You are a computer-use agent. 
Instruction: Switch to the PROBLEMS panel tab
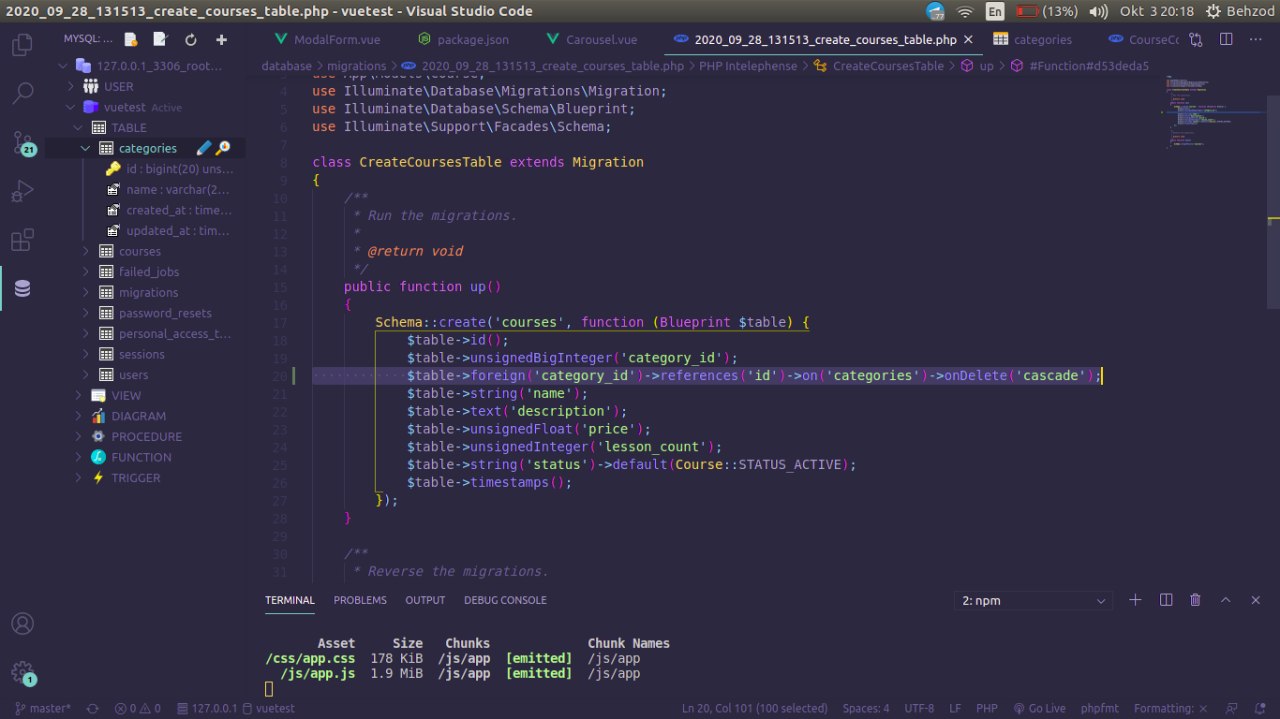point(360,600)
